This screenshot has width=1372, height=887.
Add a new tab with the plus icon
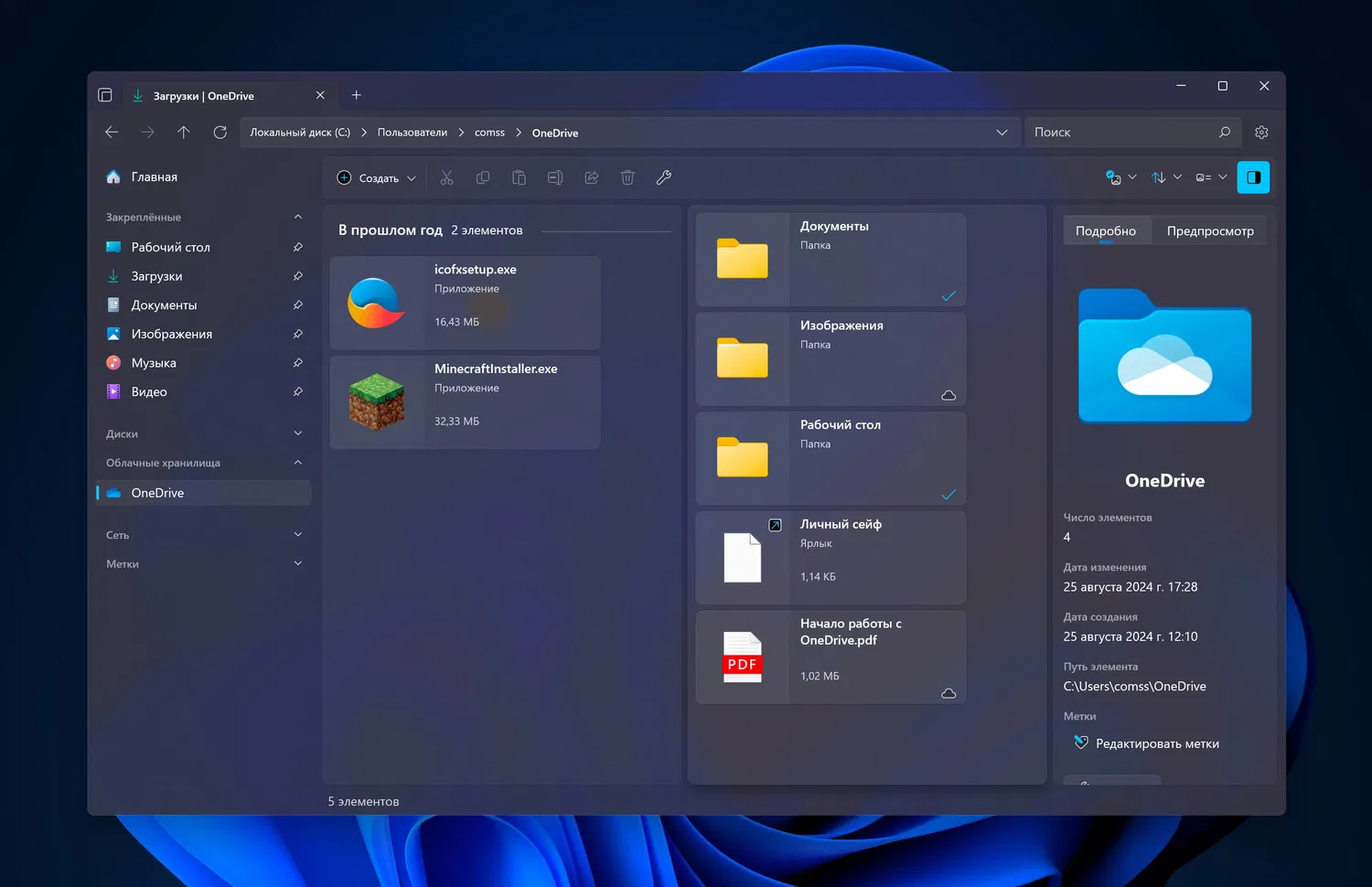(357, 95)
